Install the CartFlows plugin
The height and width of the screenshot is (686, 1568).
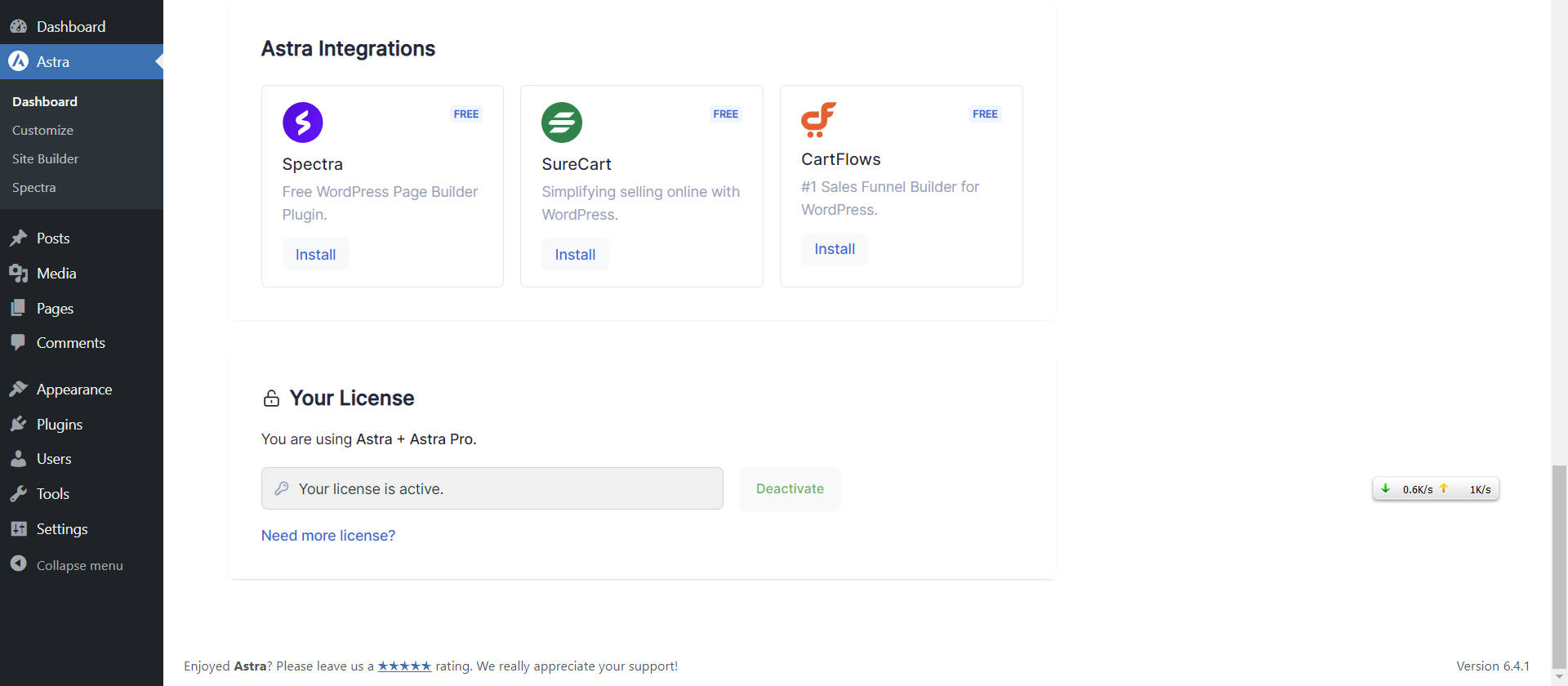click(x=834, y=249)
